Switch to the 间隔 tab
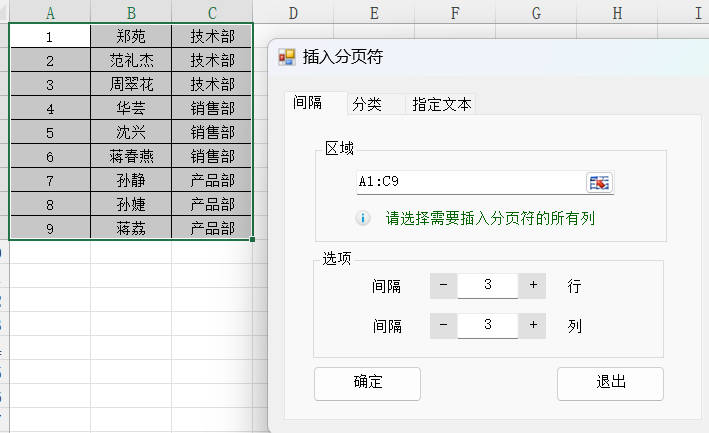The image size is (709, 433). pyautogui.click(x=308, y=103)
